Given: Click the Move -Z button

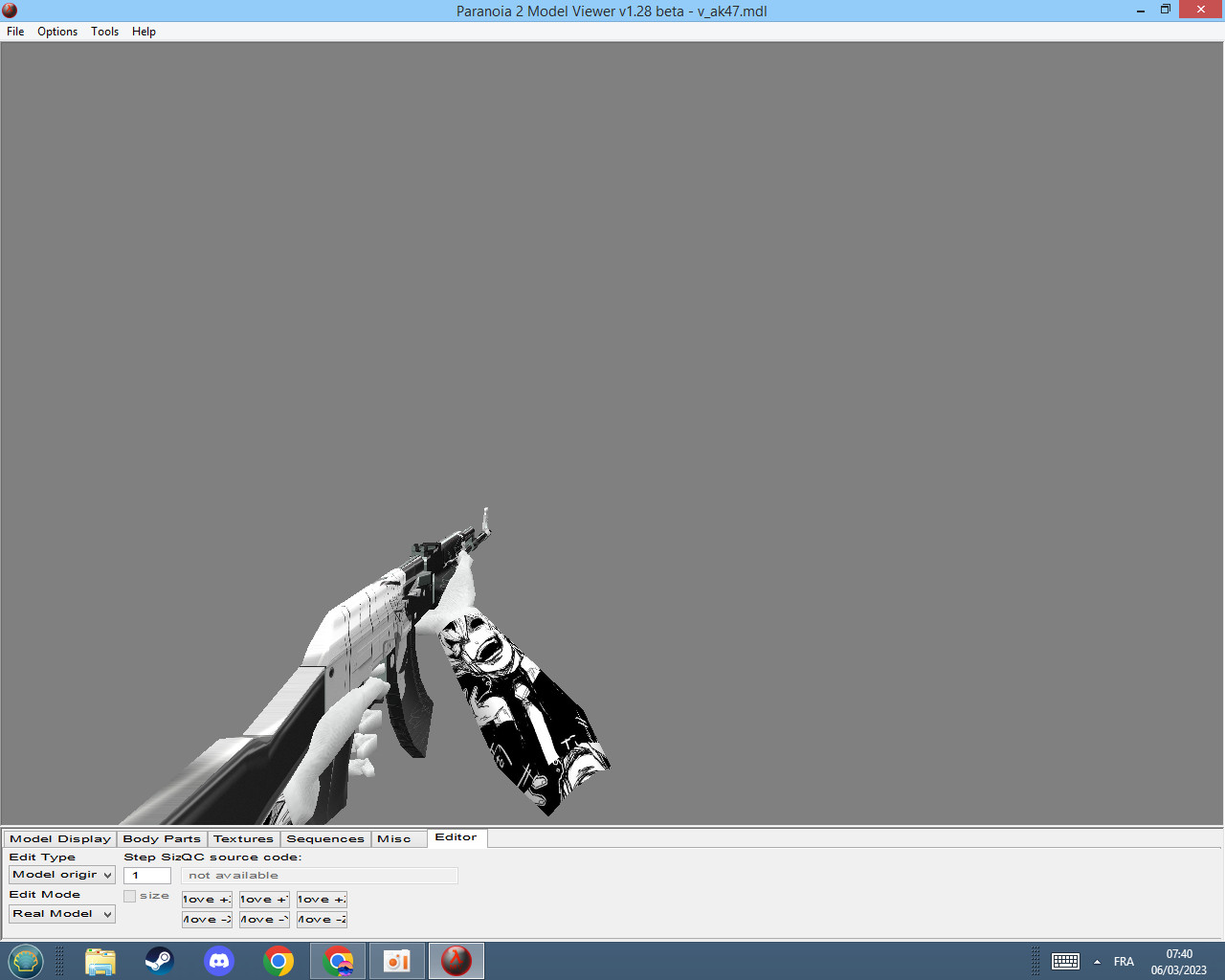Looking at the screenshot, I should 322,919.
